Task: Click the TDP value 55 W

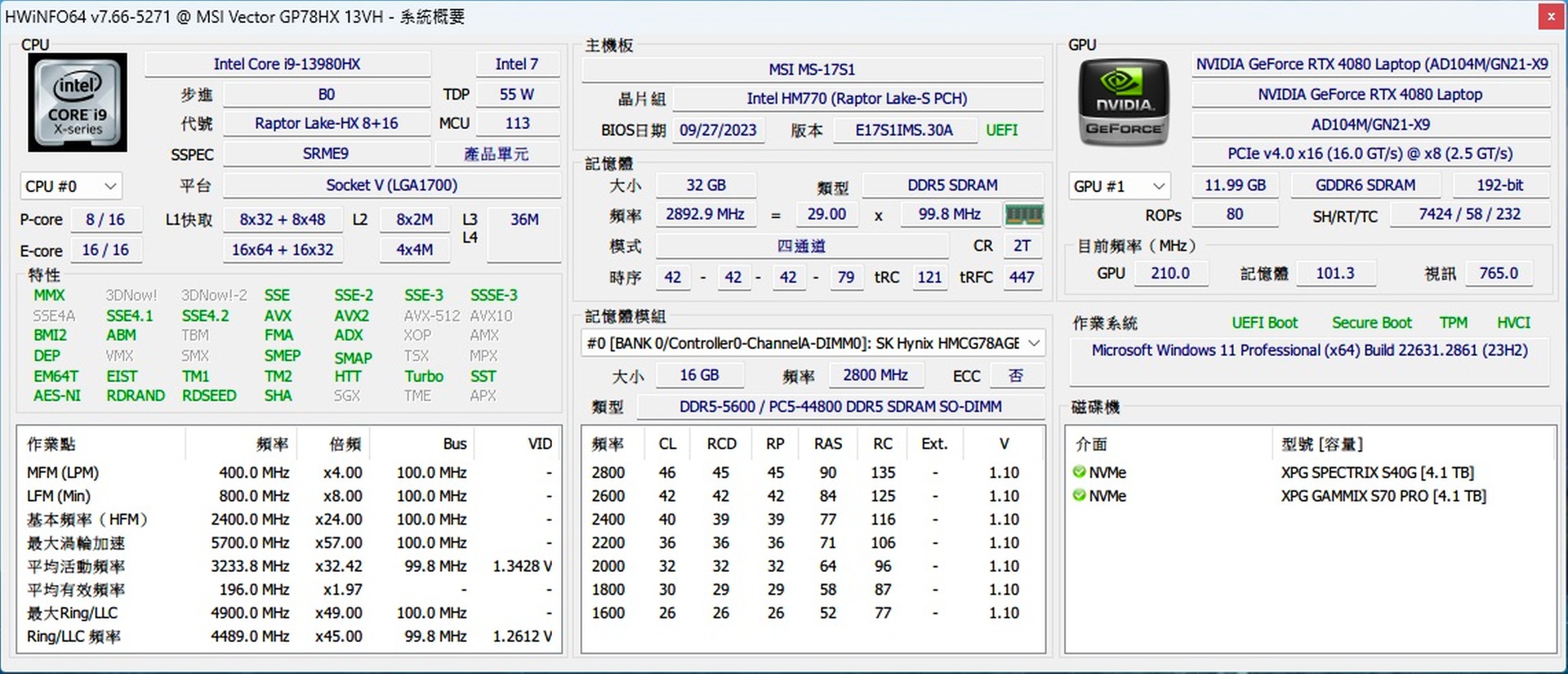Action: tap(517, 95)
